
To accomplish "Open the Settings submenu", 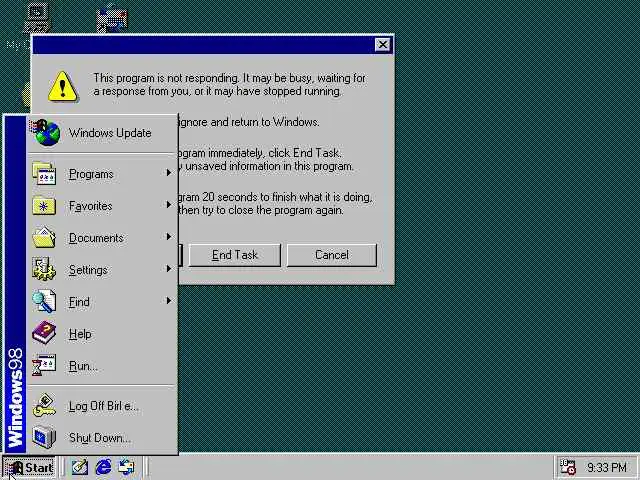I will pos(102,270).
